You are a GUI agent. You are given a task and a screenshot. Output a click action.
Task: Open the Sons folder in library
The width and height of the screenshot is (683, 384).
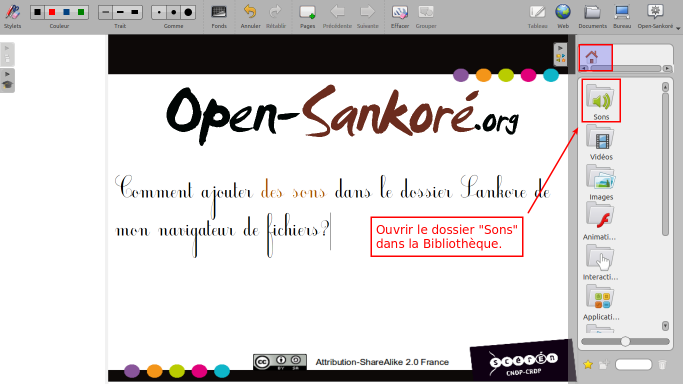pyautogui.click(x=601, y=101)
